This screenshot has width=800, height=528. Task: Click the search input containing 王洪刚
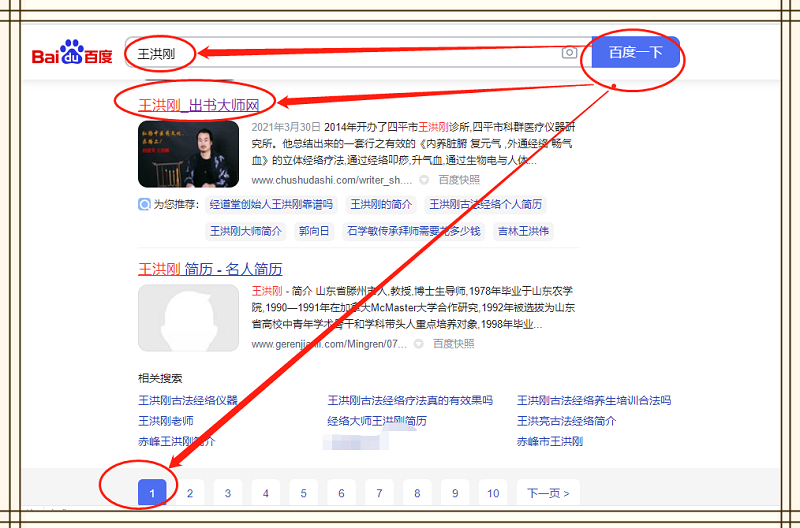tap(340, 53)
